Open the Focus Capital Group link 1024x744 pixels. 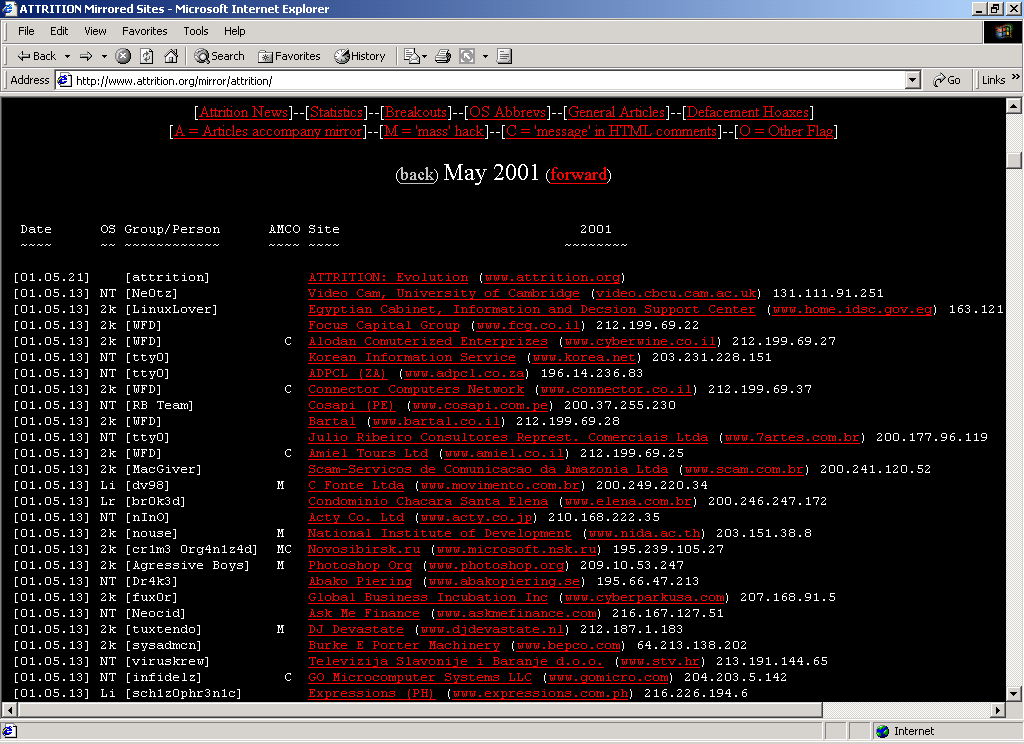click(384, 325)
